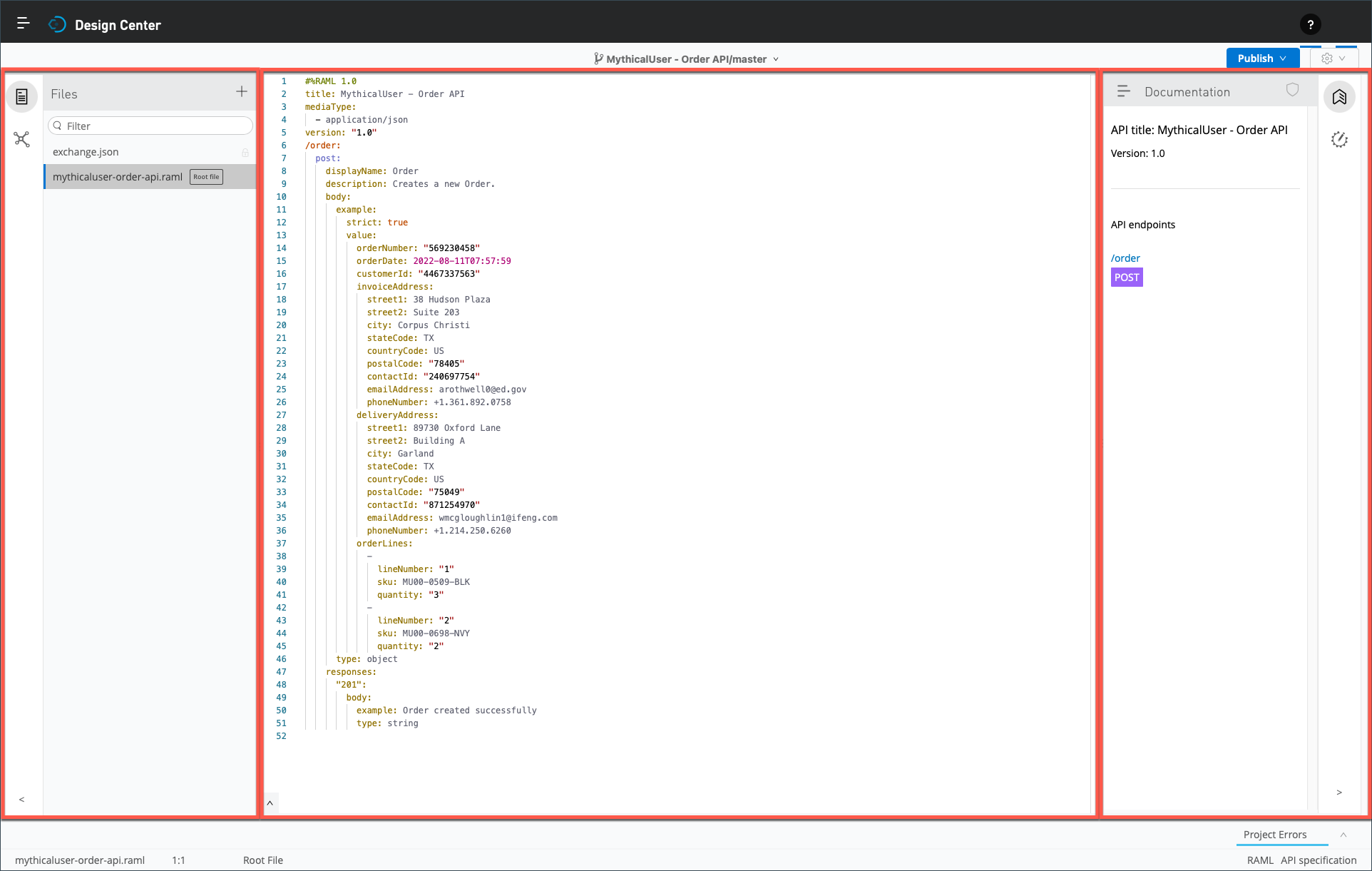Image resolution: width=1372 pixels, height=871 pixels.
Task: Click the 'deliveryAddress:' line
Action: pyautogui.click(x=398, y=415)
